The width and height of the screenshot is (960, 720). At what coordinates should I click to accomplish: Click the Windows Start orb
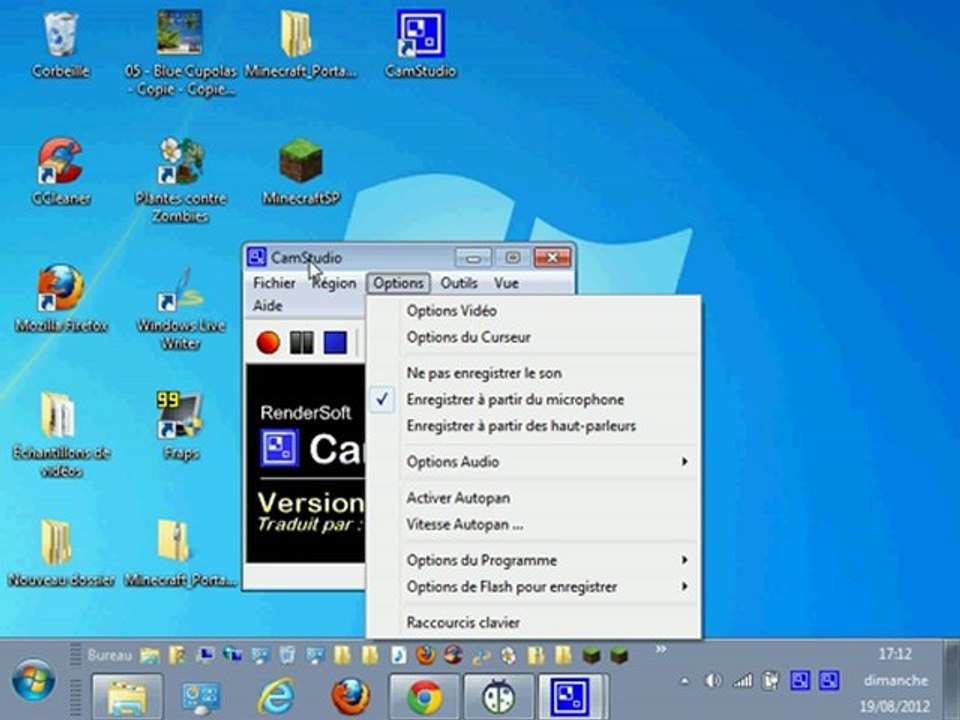coord(33,680)
